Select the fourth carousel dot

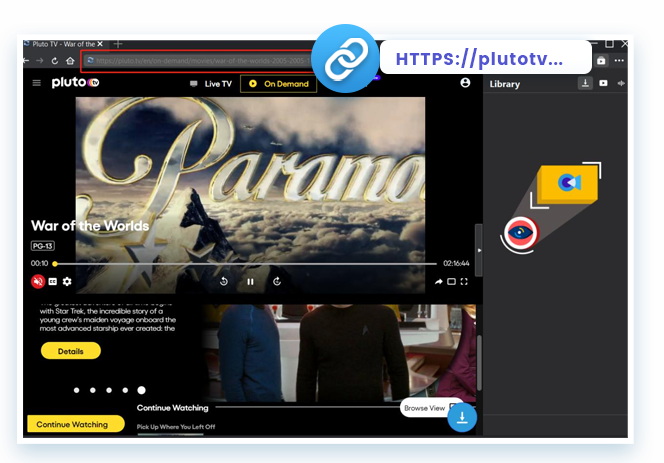(x=125, y=390)
